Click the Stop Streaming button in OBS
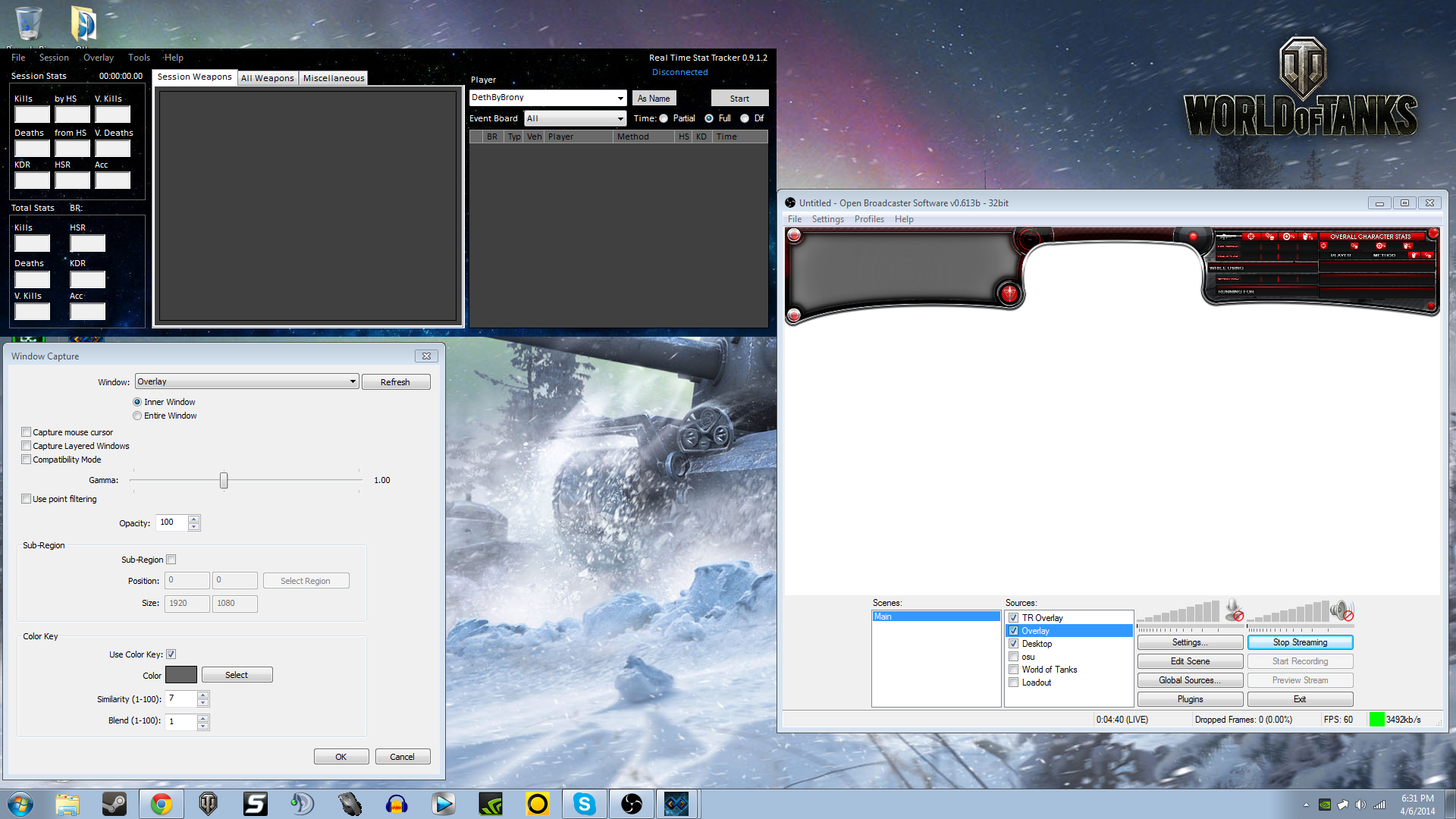This screenshot has height=819, width=1456. (x=1300, y=642)
